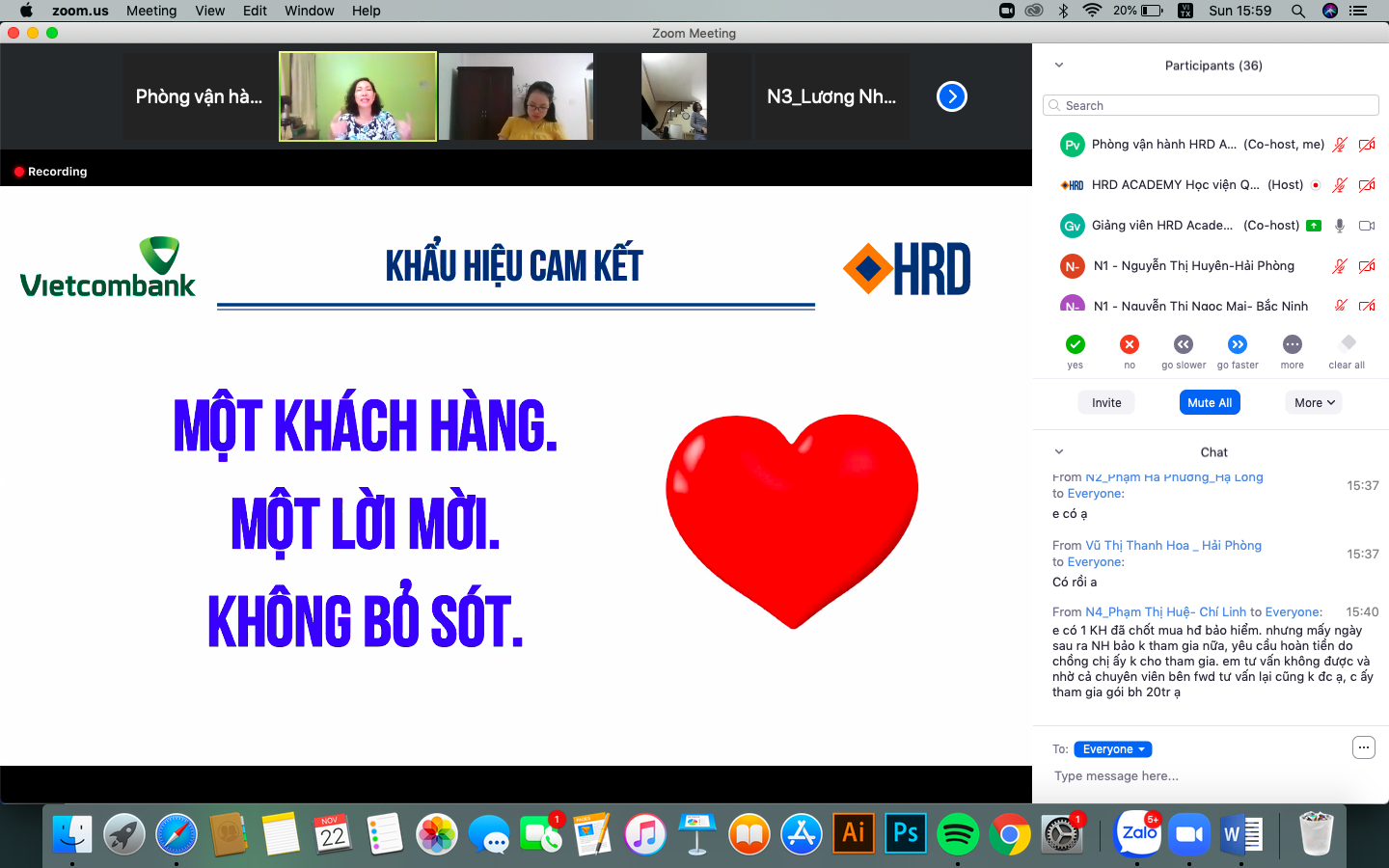
Task: Click the red 'no' reaction icon
Action: tap(1129, 344)
